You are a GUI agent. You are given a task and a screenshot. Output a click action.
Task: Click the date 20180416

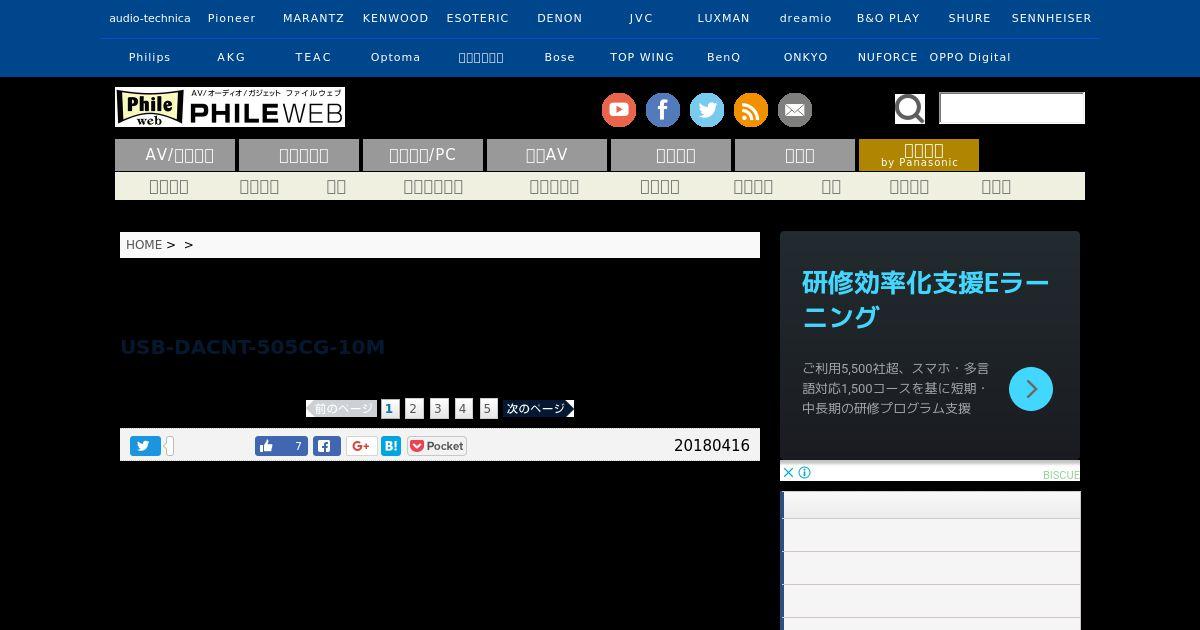click(712, 446)
